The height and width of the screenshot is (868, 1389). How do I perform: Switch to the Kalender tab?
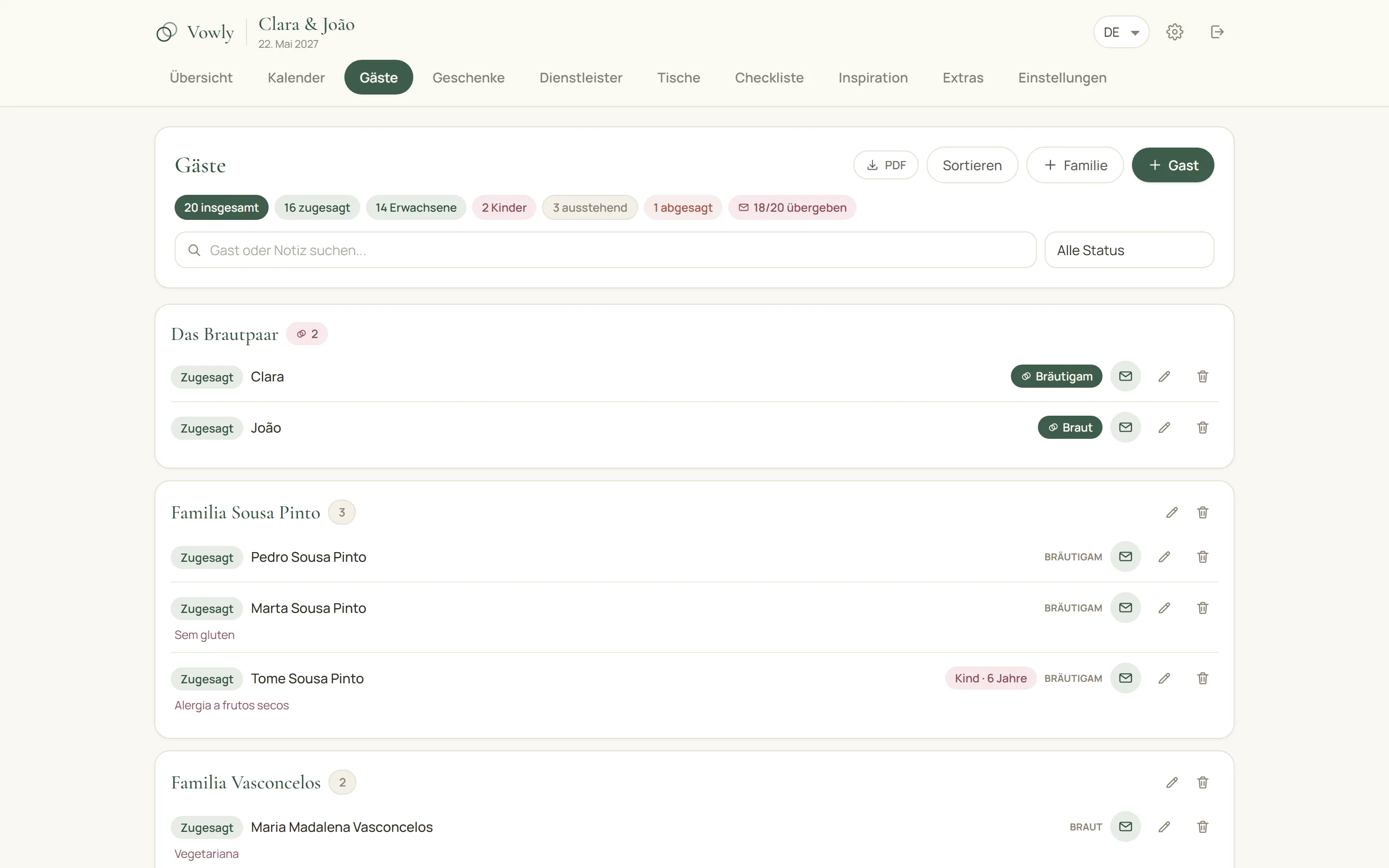click(x=296, y=78)
